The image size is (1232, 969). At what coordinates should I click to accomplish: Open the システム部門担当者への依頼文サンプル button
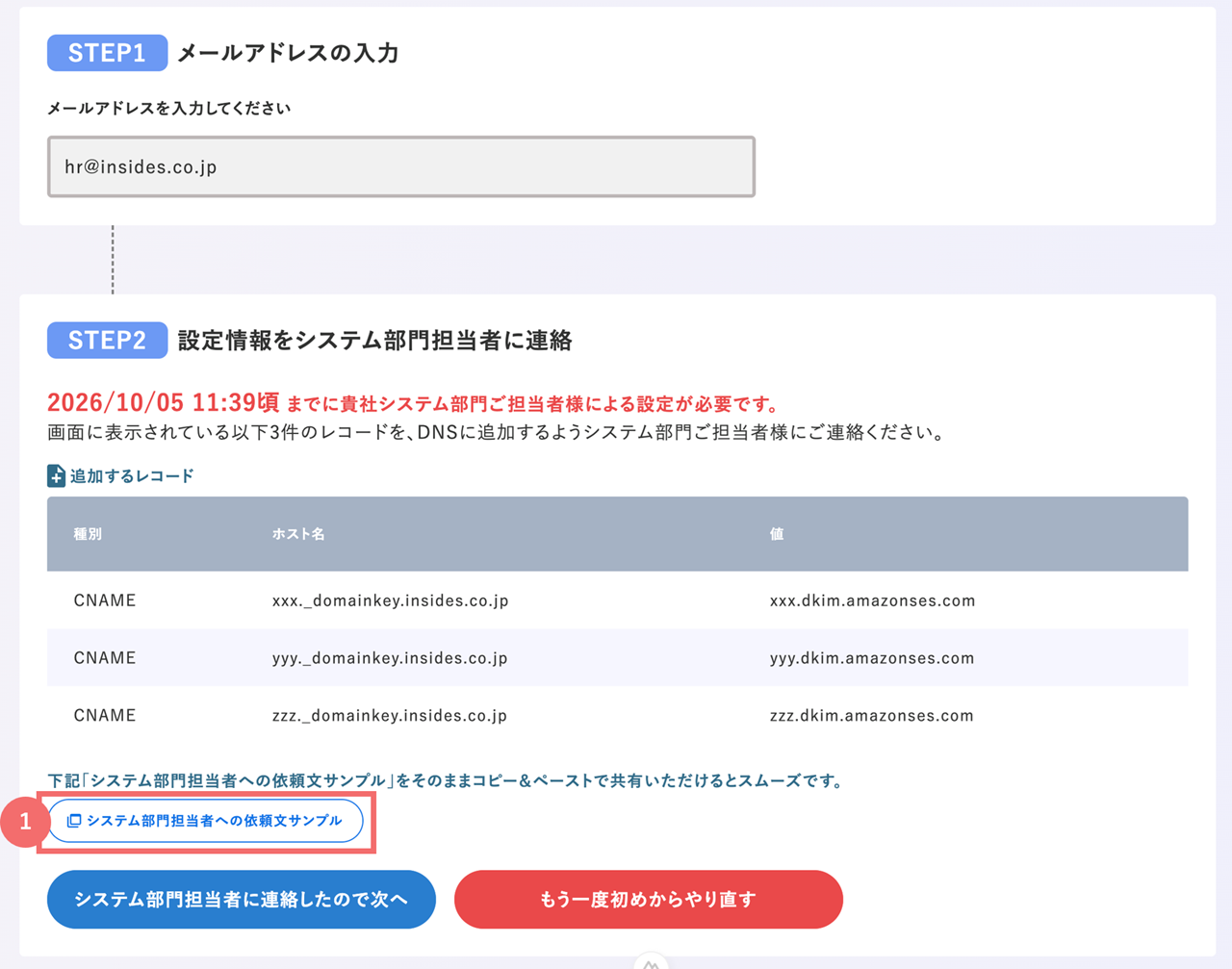pos(206,821)
